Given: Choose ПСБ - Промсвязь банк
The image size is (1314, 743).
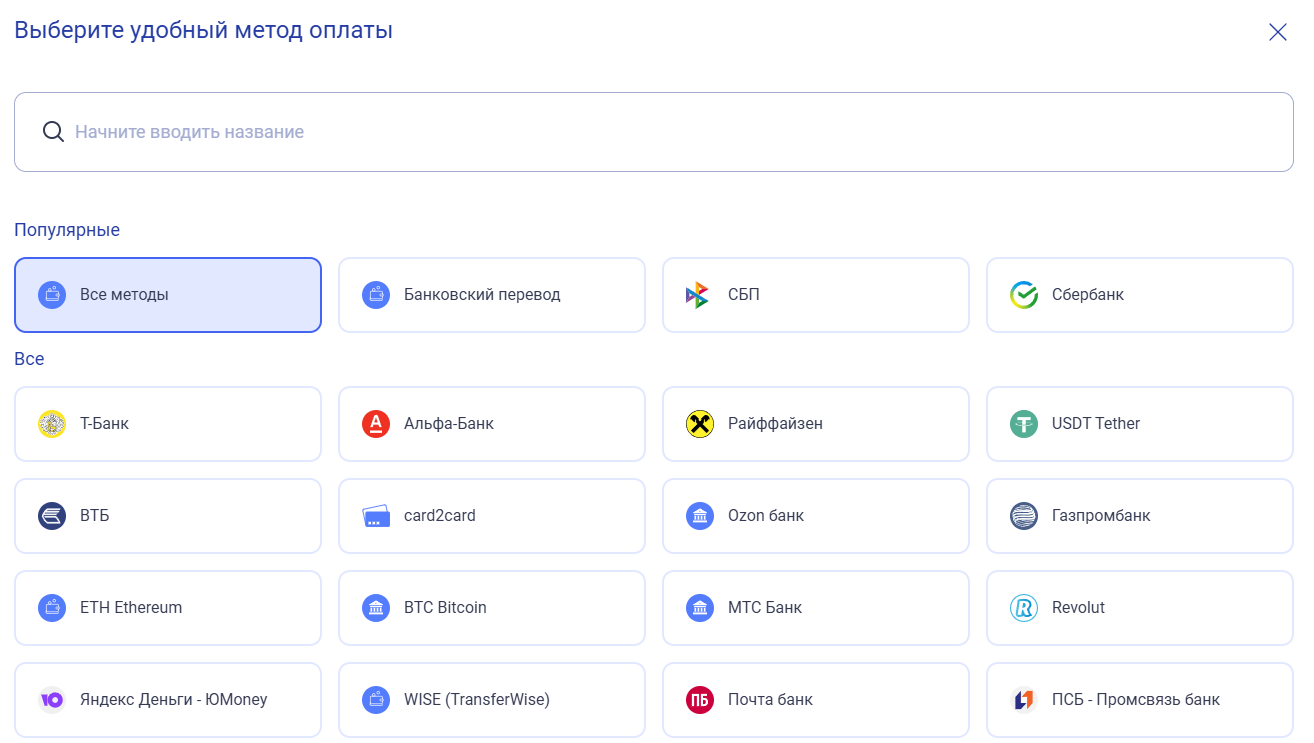Looking at the screenshot, I should [x=1140, y=700].
